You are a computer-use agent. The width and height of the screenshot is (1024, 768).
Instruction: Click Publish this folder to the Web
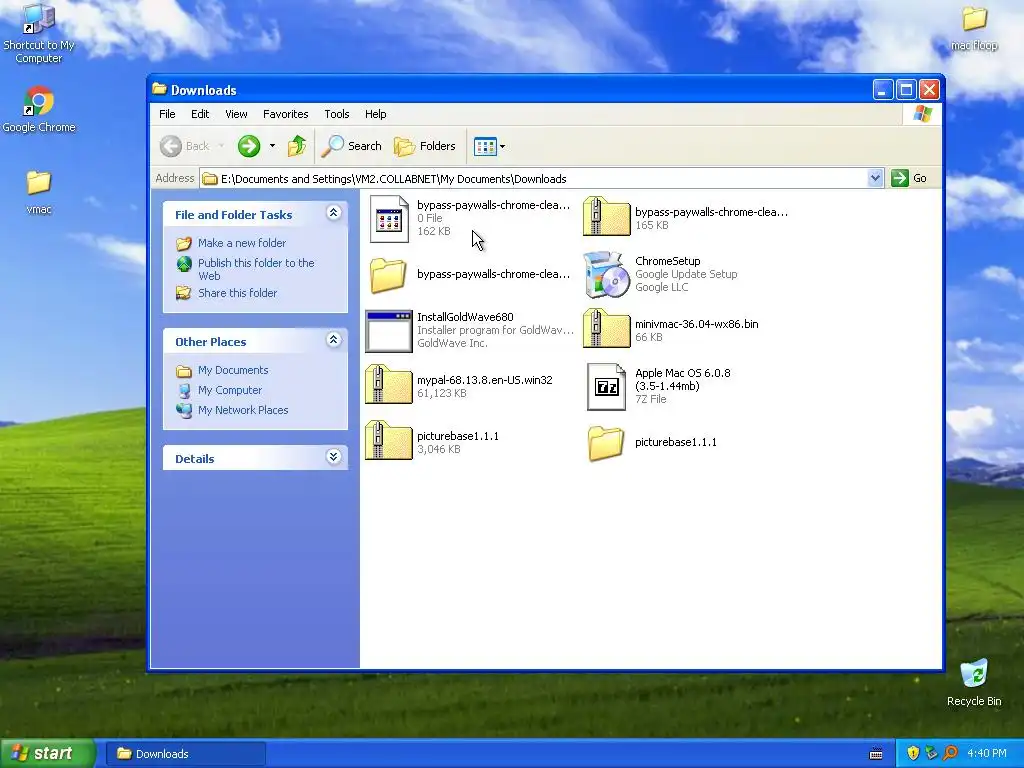(x=256, y=269)
